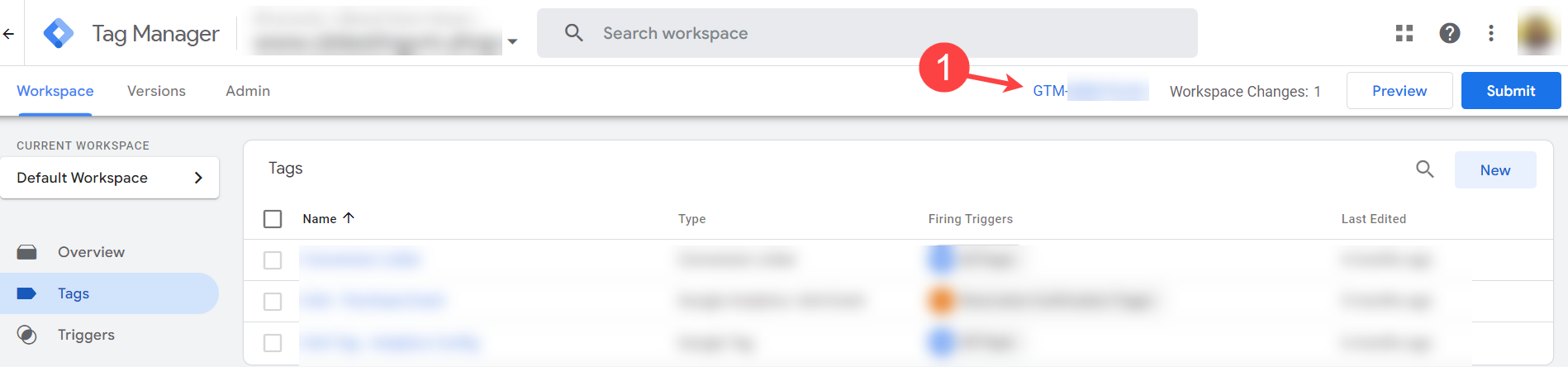Click the Preview button
This screenshot has height=367, width=1568.
pos(1399,91)
